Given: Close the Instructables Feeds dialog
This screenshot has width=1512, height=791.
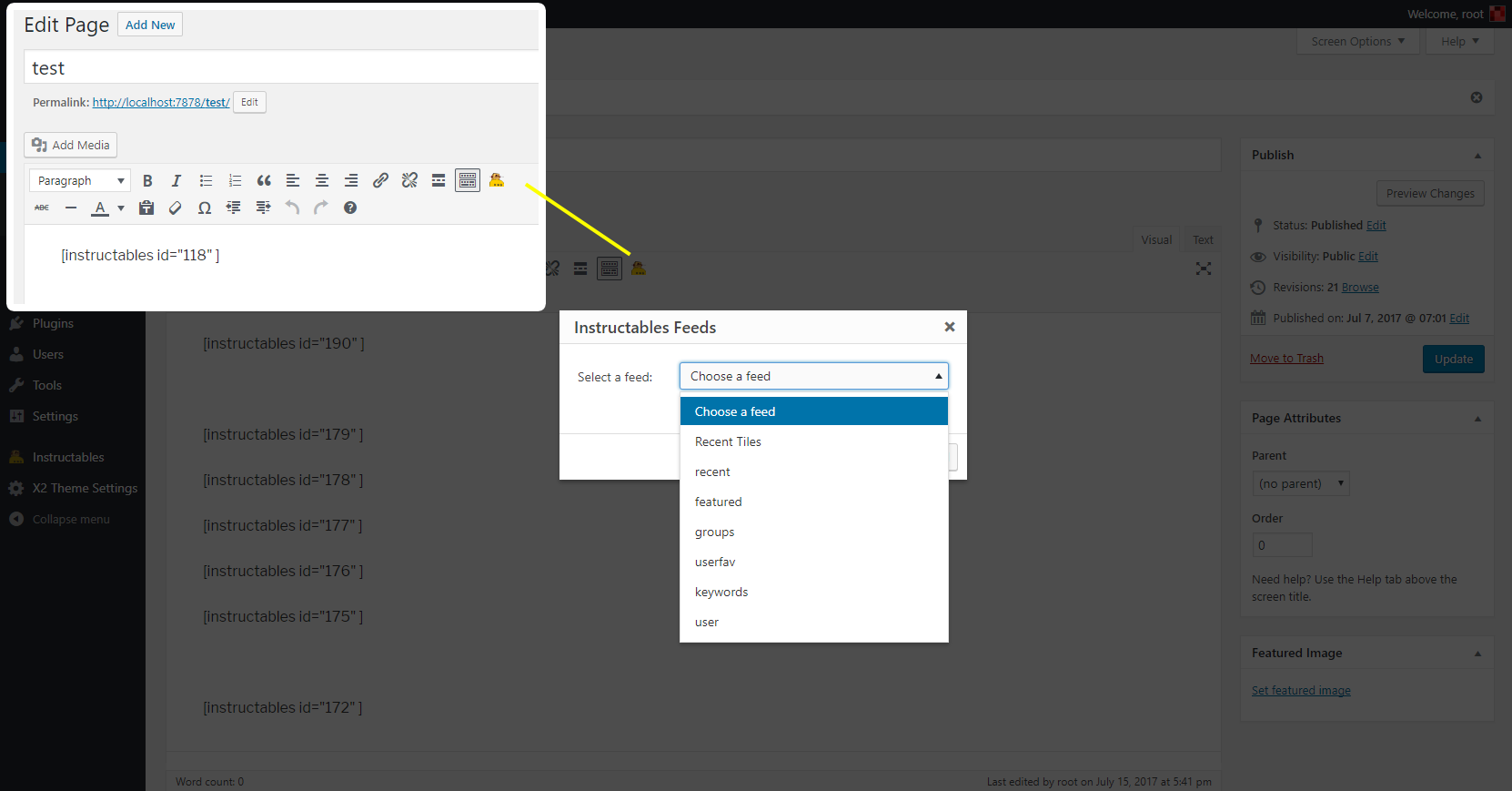Looking at the screenshot, I should click(950, 327).
